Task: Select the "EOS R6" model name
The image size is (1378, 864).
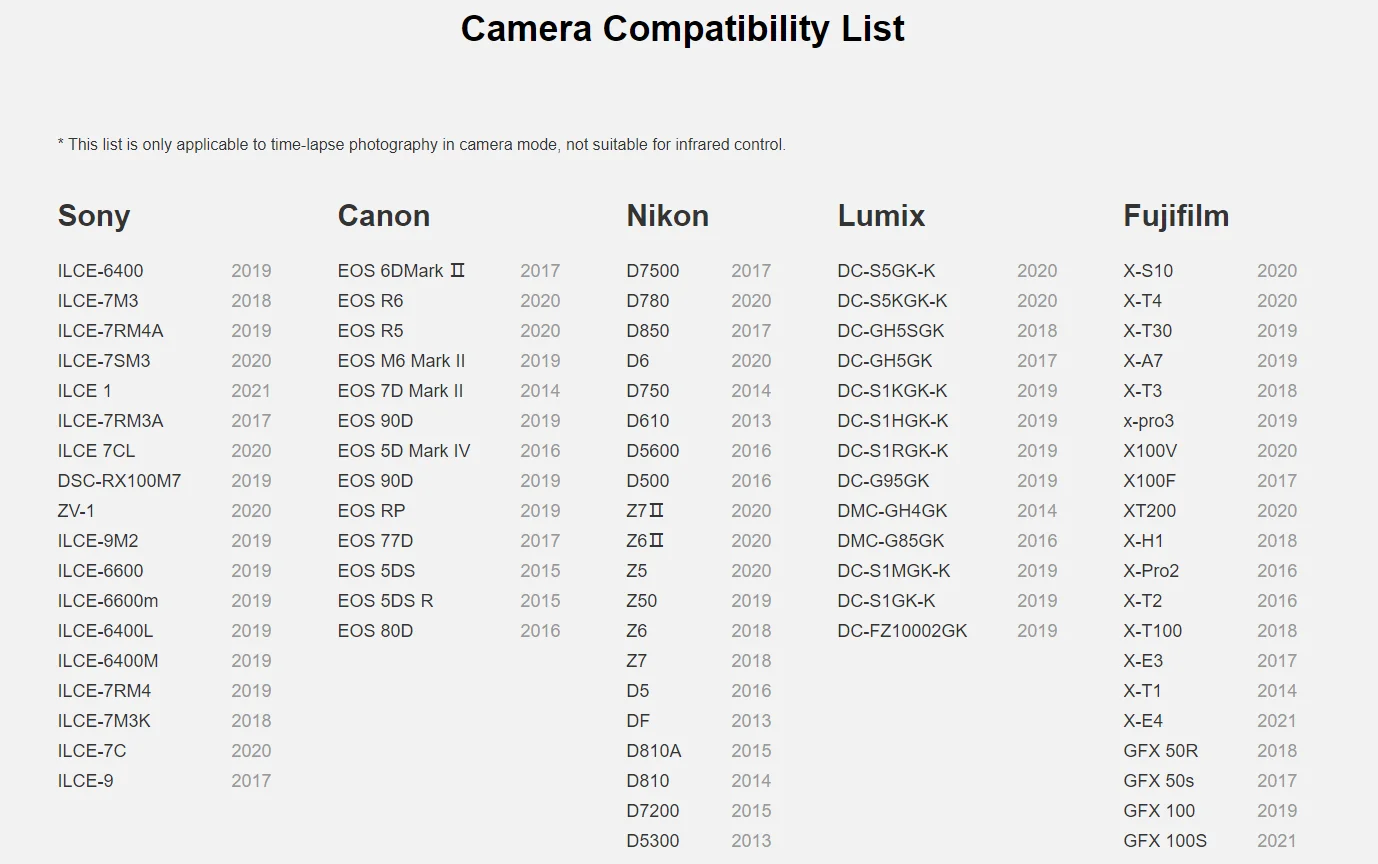Action: pyautogui.click(x=370, y=301)
